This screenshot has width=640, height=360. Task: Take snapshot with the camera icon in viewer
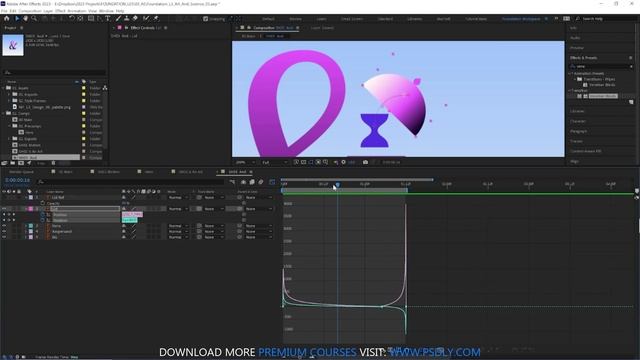[365, 162]
